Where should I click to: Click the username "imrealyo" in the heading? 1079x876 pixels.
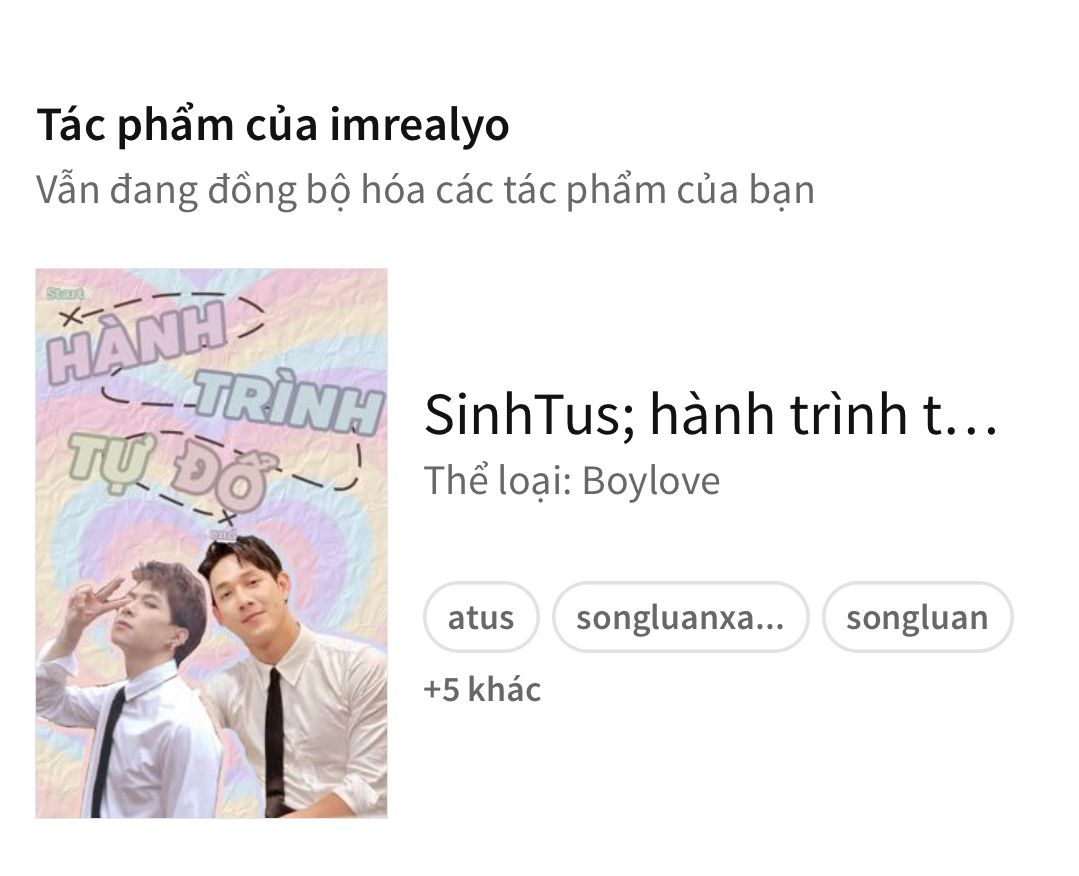click(x=419, y=125)
